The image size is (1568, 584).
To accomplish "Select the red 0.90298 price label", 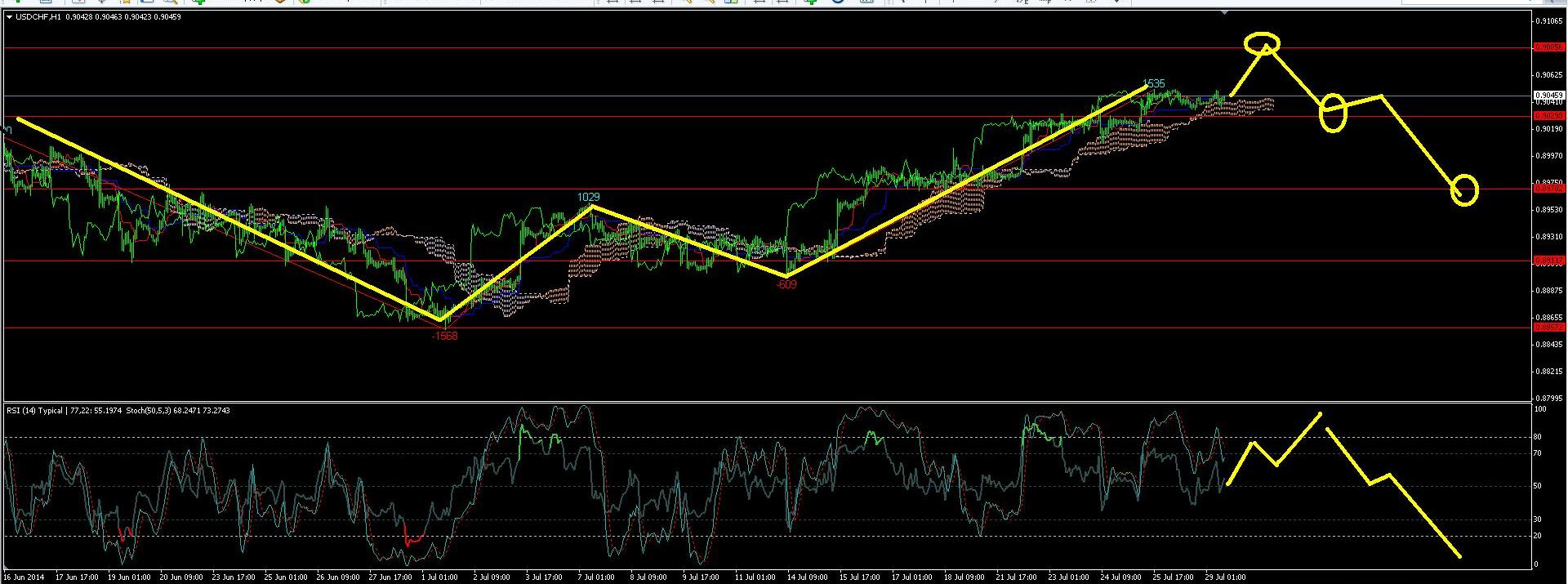I will (x=1548, y=116).
